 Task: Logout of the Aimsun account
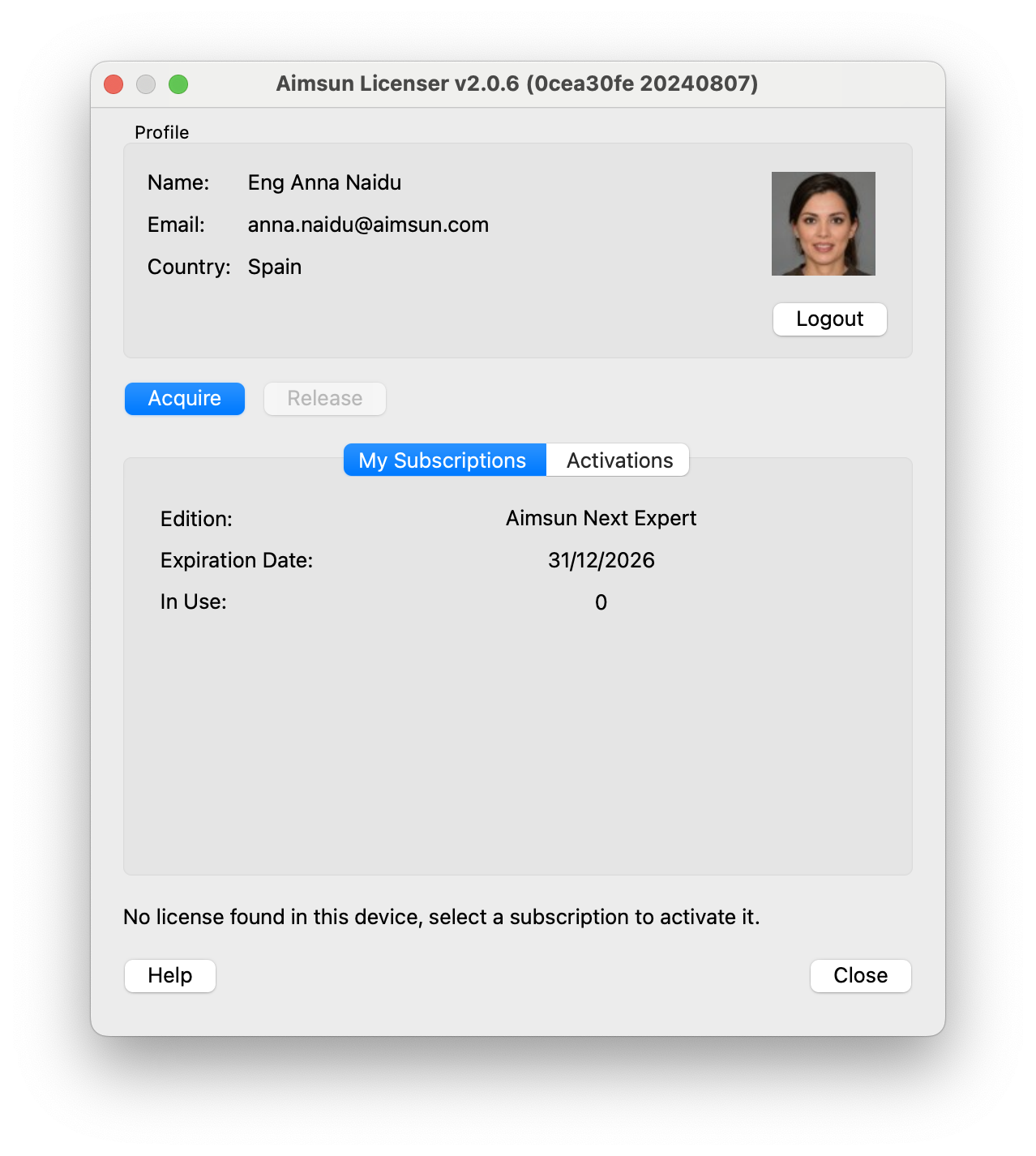(828, 319)
